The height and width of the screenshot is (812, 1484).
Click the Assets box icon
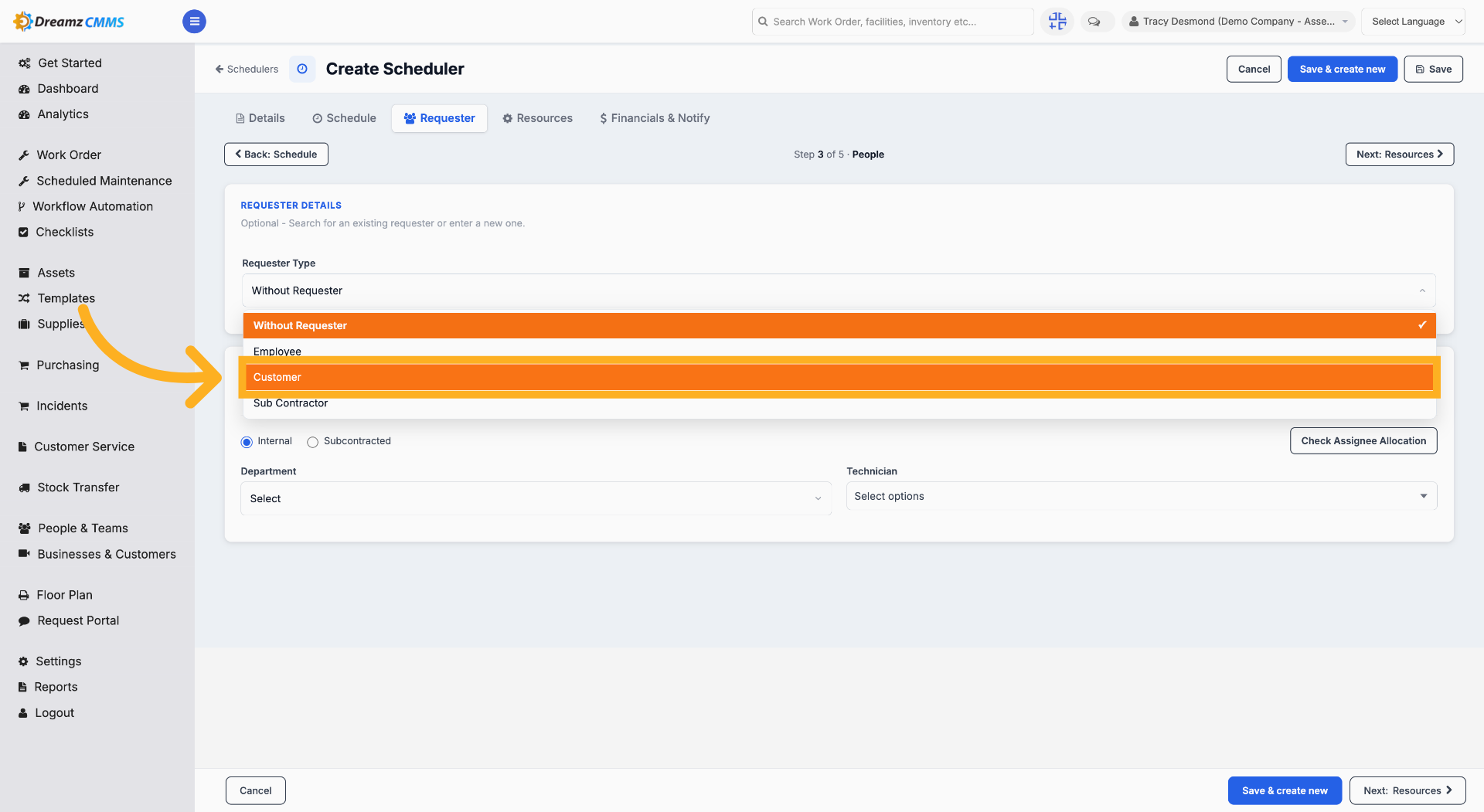click(24, 273)
